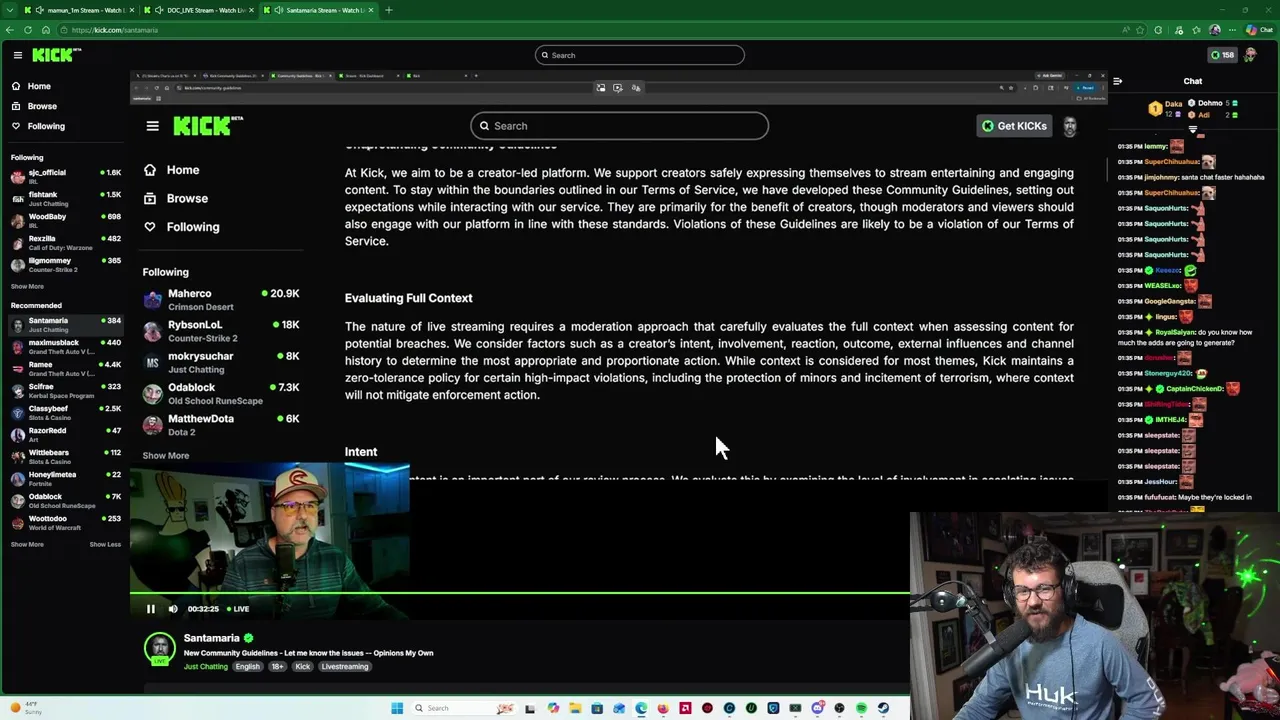Screen dimensions: 1280x720
Task: Open the Copilot Chat button in Edge
Action: pyautogui.click(x=1258, y=30)
